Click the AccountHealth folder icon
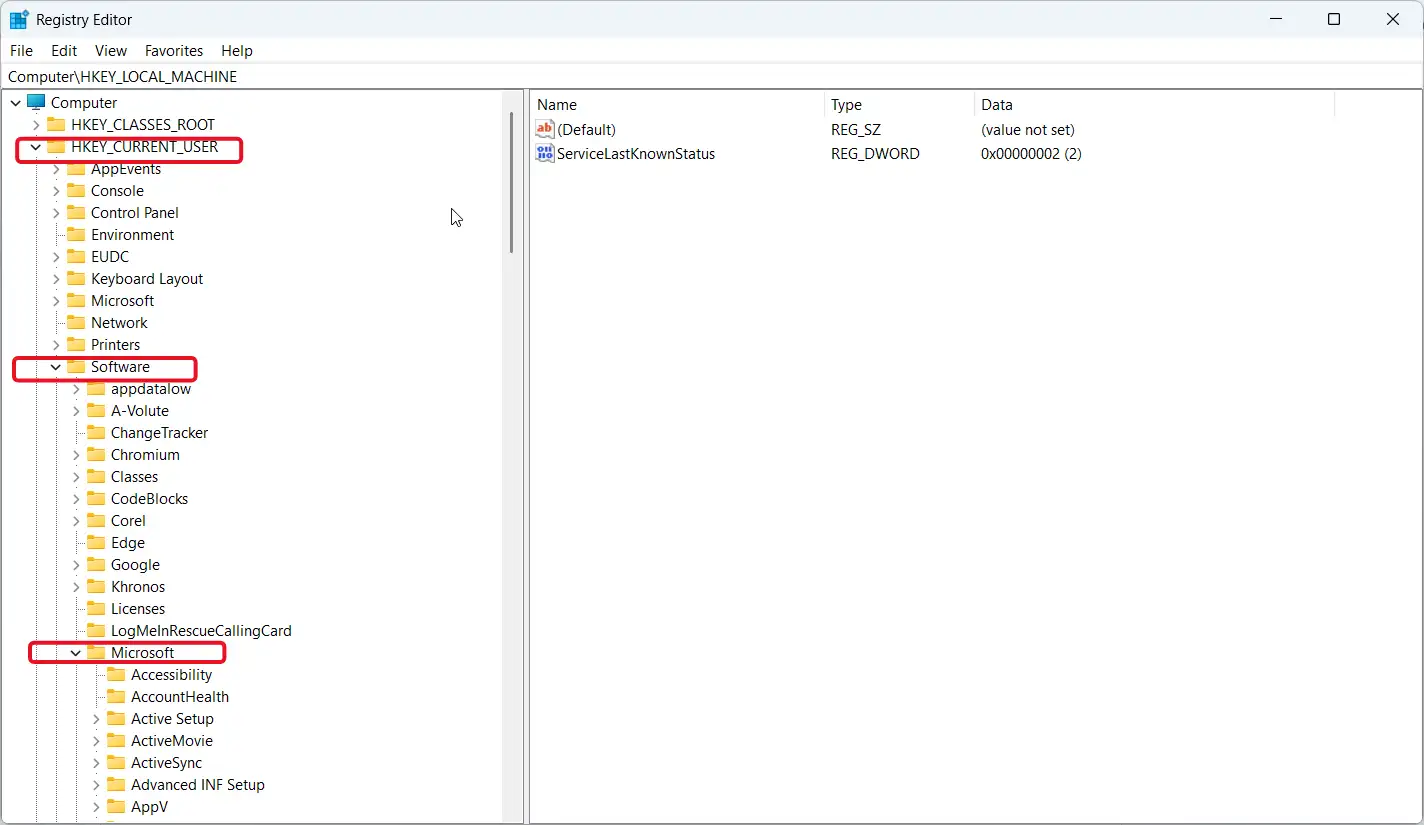This screenshot has width=1424, height=825. (116, 696)
